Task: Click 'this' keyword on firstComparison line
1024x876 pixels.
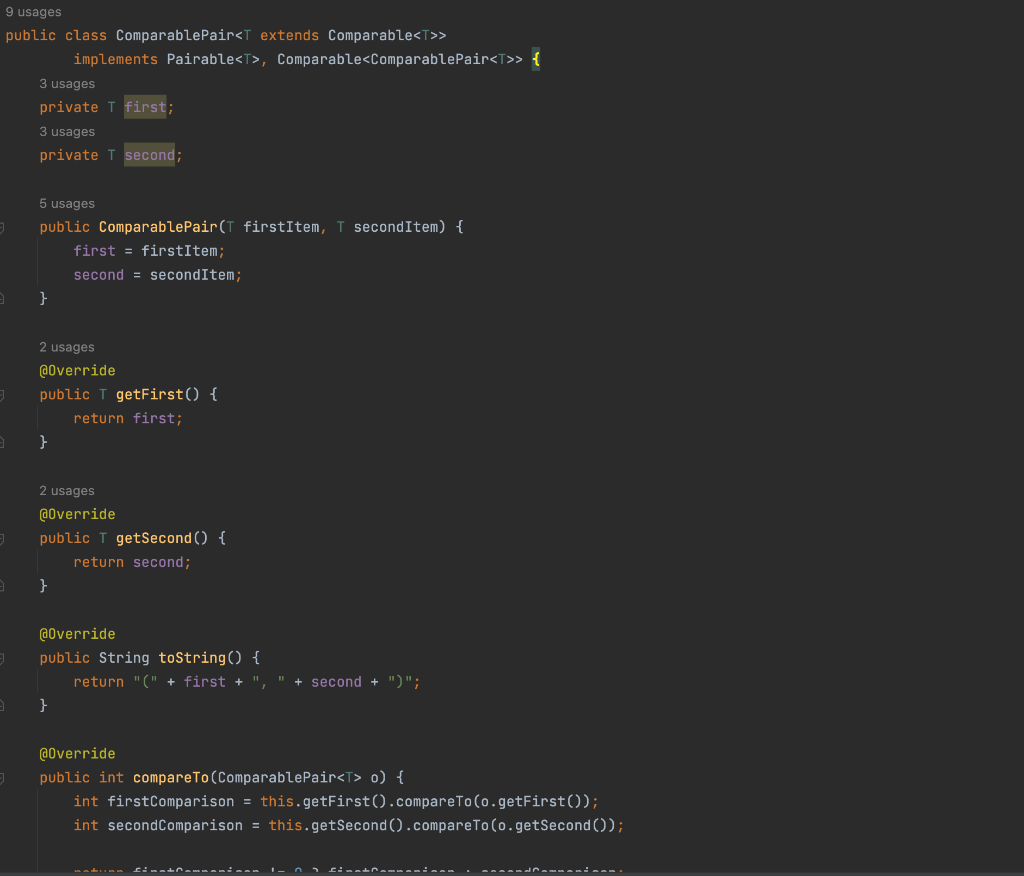Action: pyautogui.click(x=277, y=802)
